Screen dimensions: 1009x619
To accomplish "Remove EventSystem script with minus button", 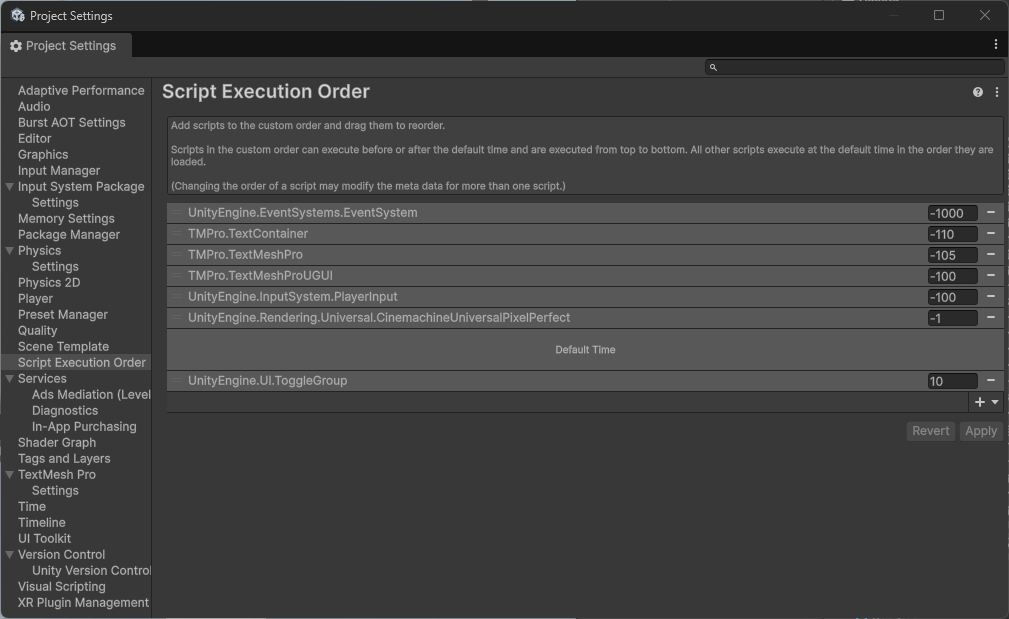I will (x=991, y=213).
